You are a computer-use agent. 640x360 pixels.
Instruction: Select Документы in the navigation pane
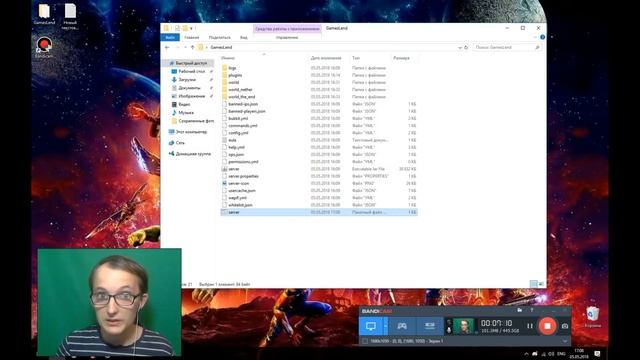pyautogui.click(x=189, y=88)
